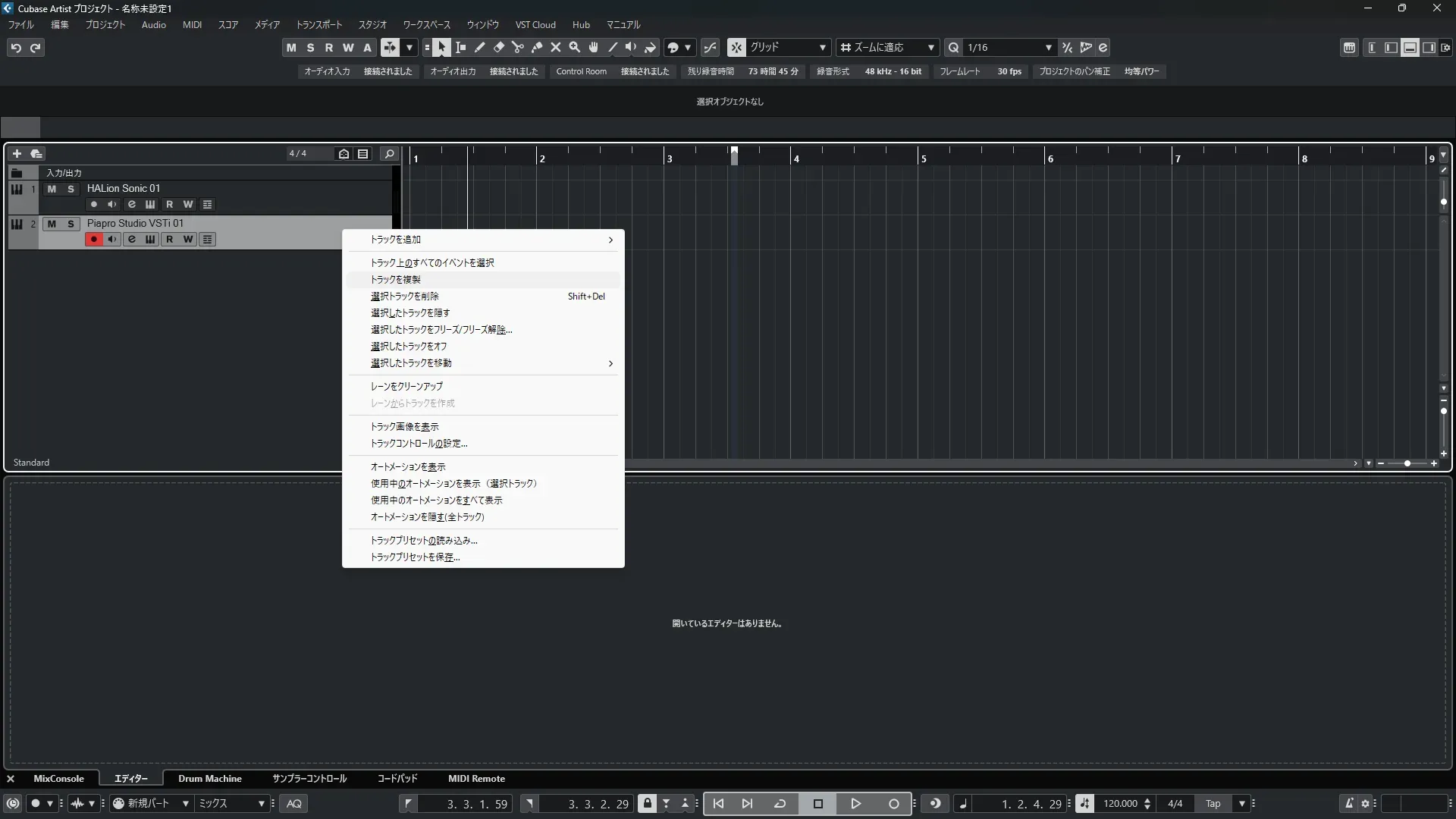
Task: Activate the metronome click icon
Action: click(1349, 804)
